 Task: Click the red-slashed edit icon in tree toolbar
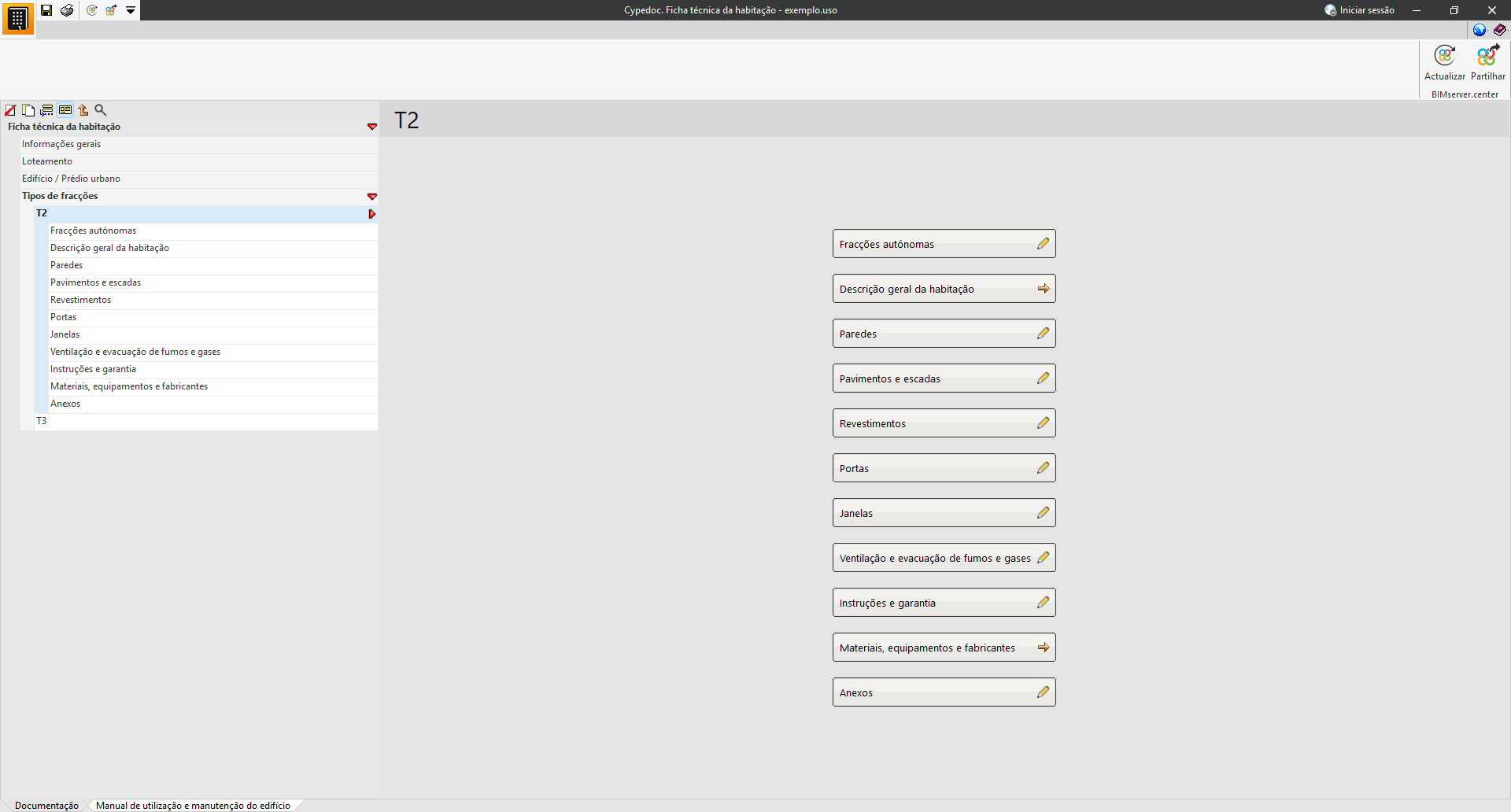(x=10, y=110)
